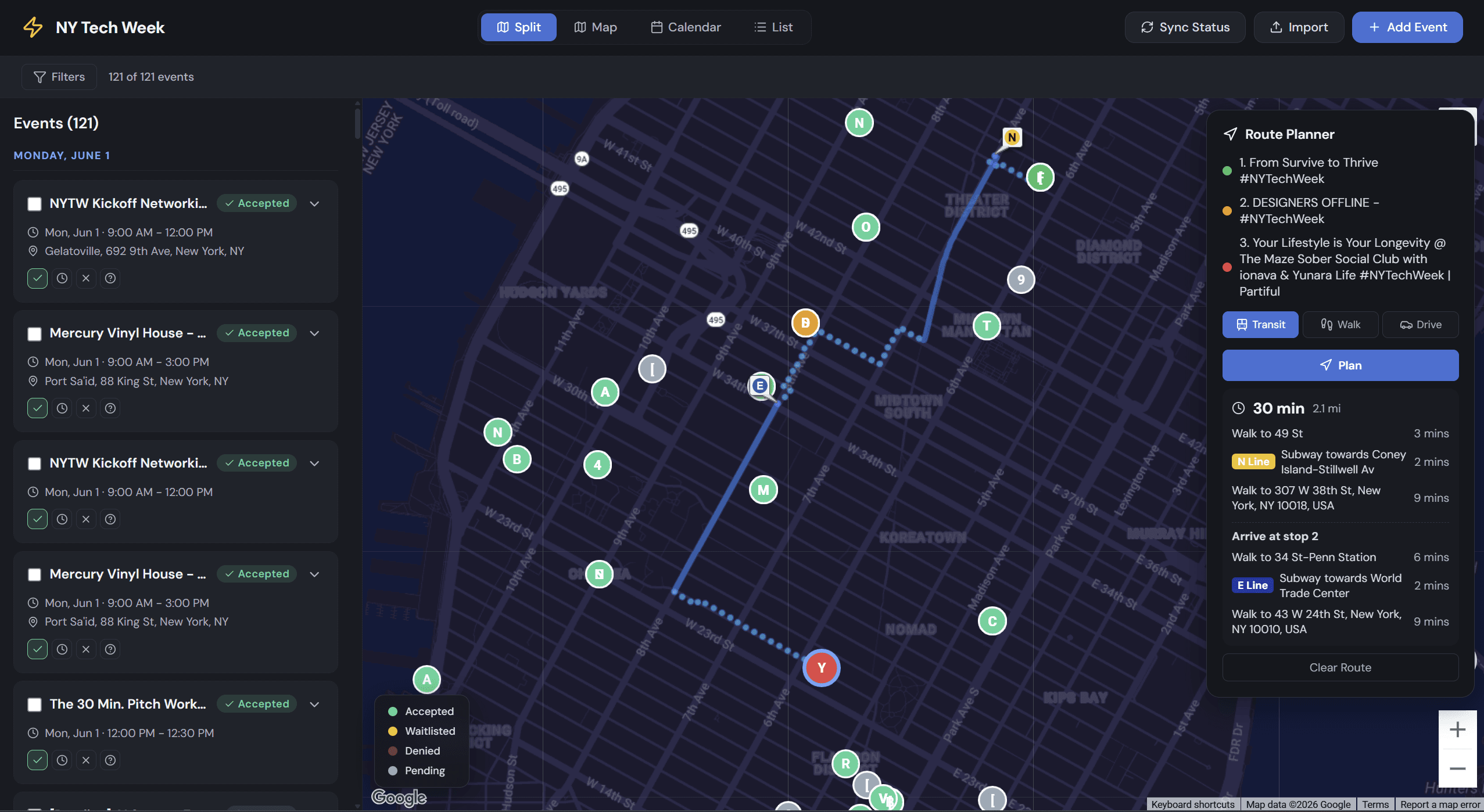Click the green F map marker

1041,178
